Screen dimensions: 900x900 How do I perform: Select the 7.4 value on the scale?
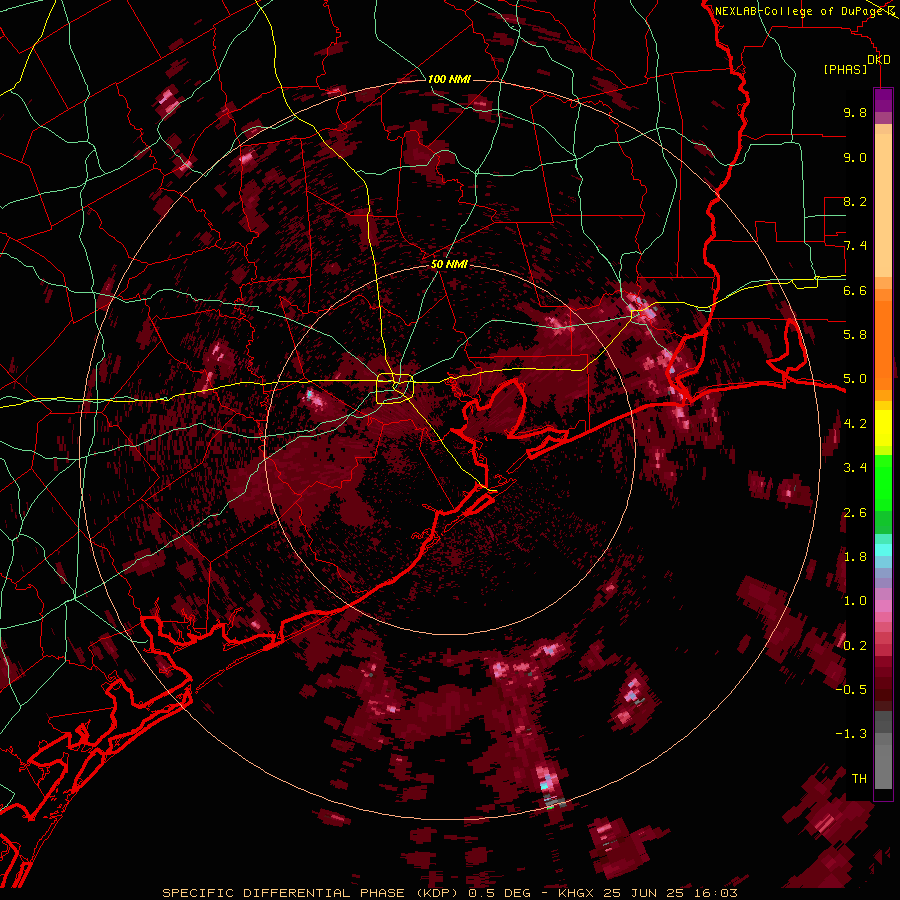(855, 246)
